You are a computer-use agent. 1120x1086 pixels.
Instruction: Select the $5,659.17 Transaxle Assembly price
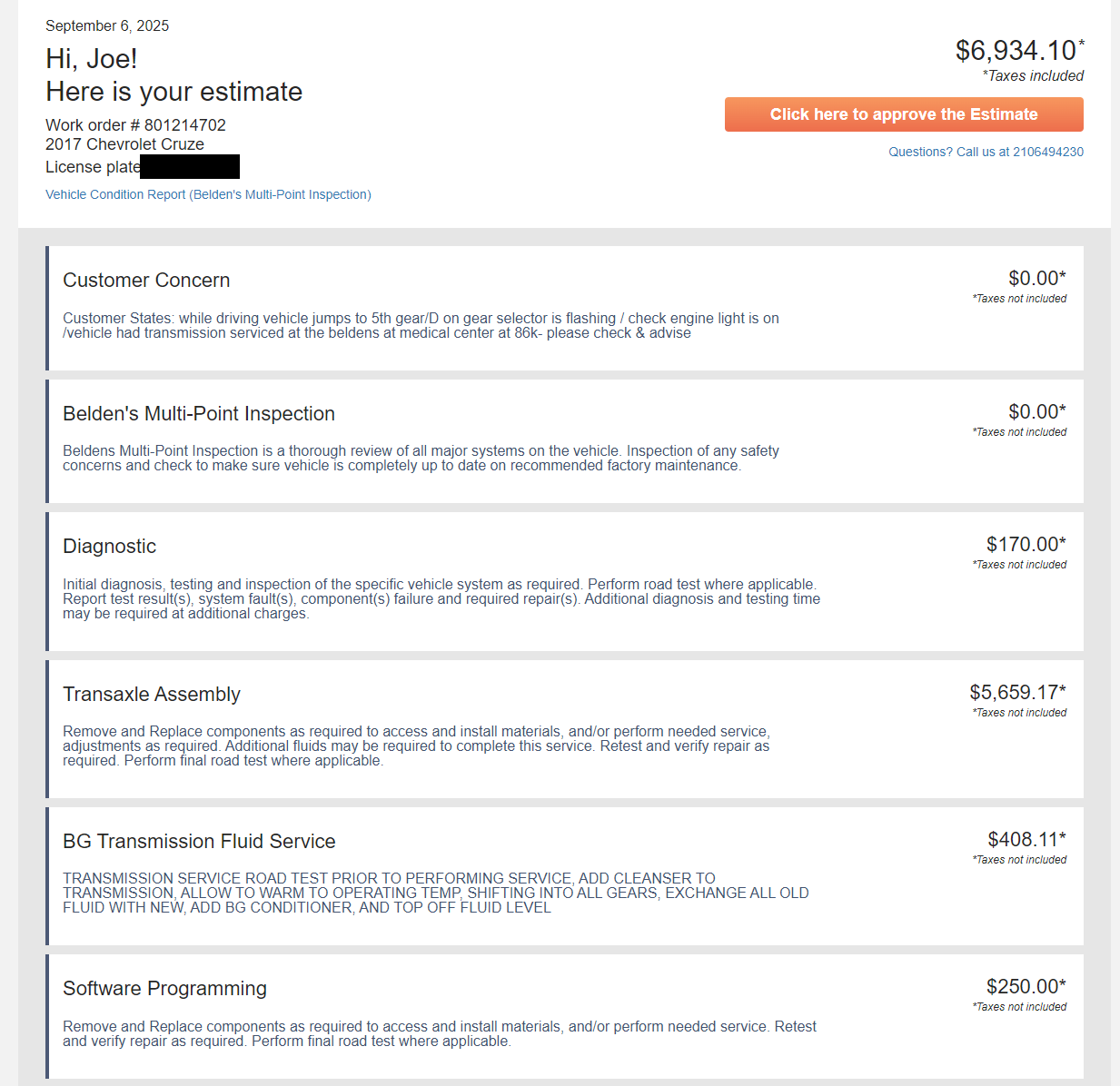click(1017, 693)
